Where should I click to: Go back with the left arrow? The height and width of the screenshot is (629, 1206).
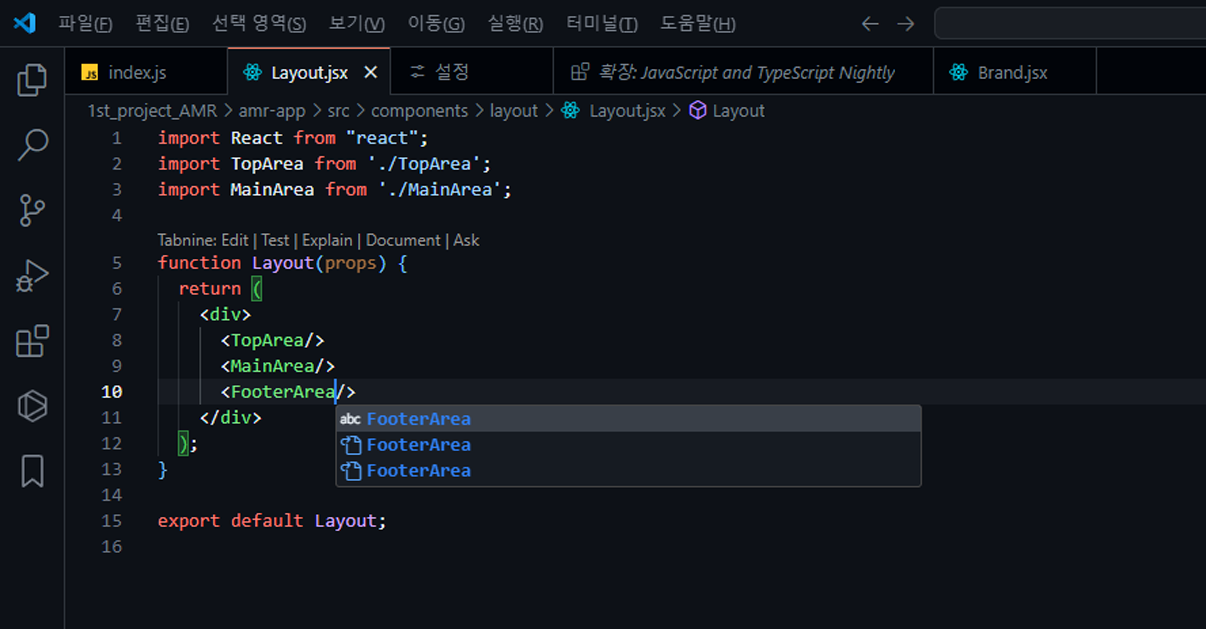pyautogui.click(x=870, y=23)
